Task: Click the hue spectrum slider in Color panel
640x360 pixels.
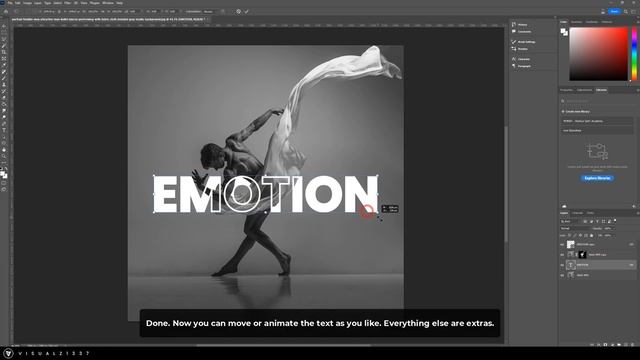Action: coord(634,54)
